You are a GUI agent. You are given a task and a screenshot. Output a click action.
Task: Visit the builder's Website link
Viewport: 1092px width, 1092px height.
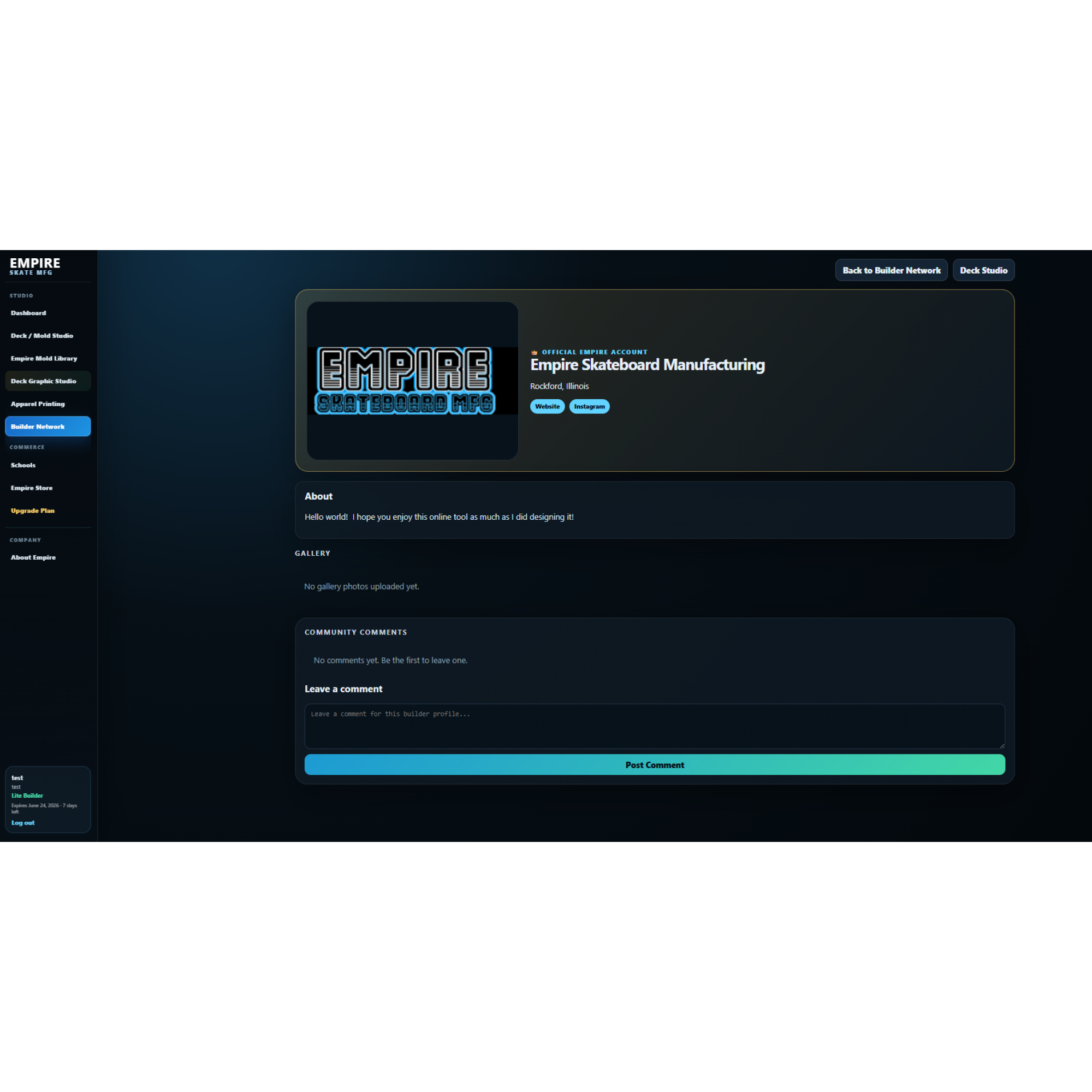coord(547,406)
